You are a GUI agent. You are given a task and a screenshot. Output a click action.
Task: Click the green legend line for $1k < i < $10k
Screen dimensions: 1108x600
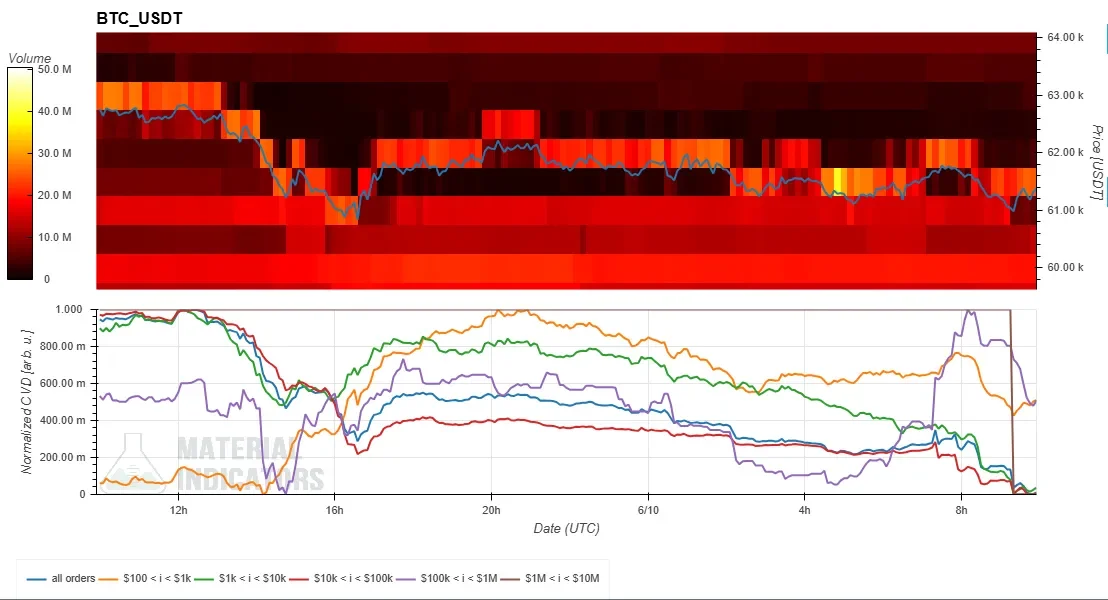[x=204, y=579]
